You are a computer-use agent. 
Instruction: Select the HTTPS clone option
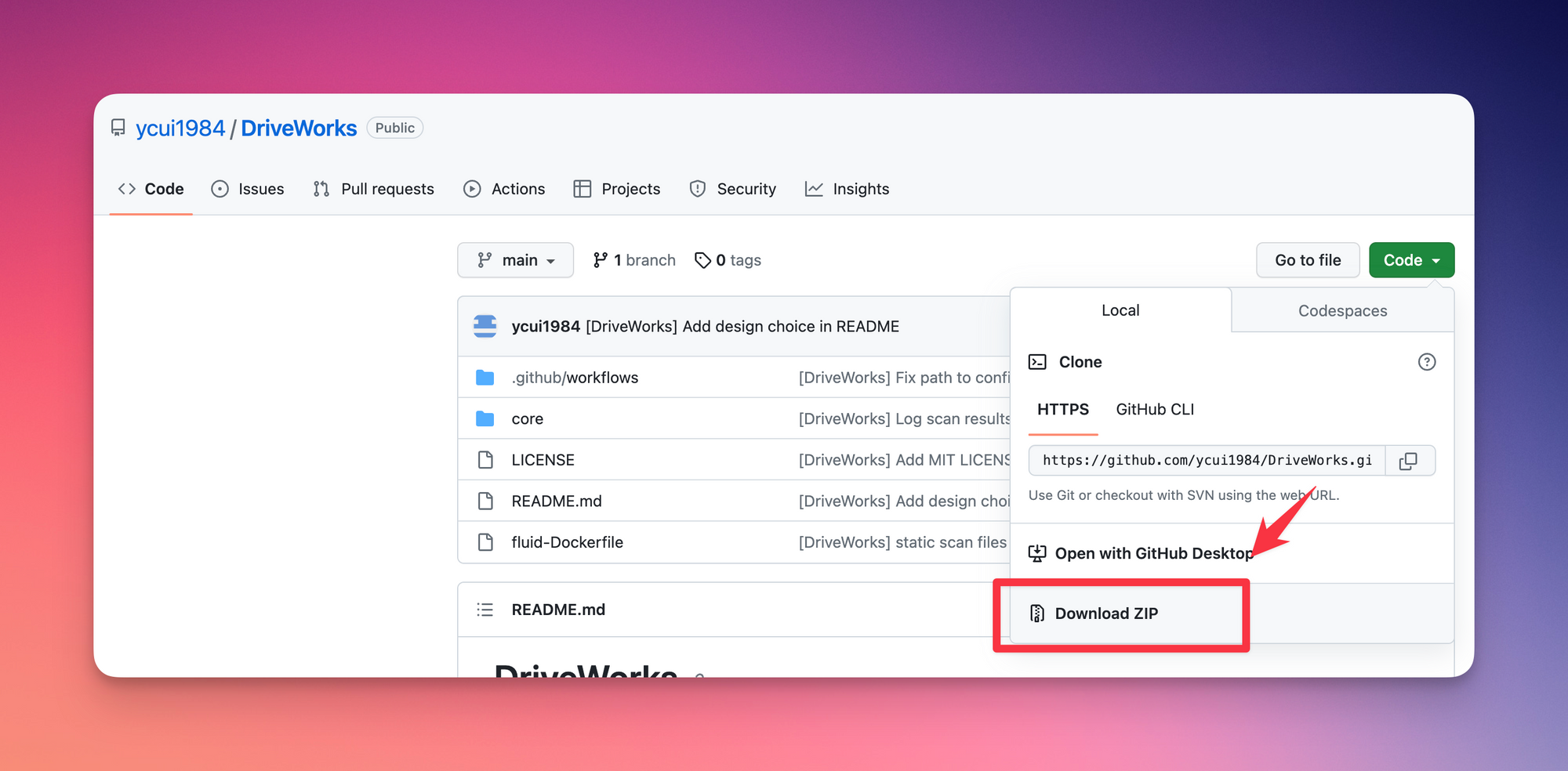click(1063, 410)
